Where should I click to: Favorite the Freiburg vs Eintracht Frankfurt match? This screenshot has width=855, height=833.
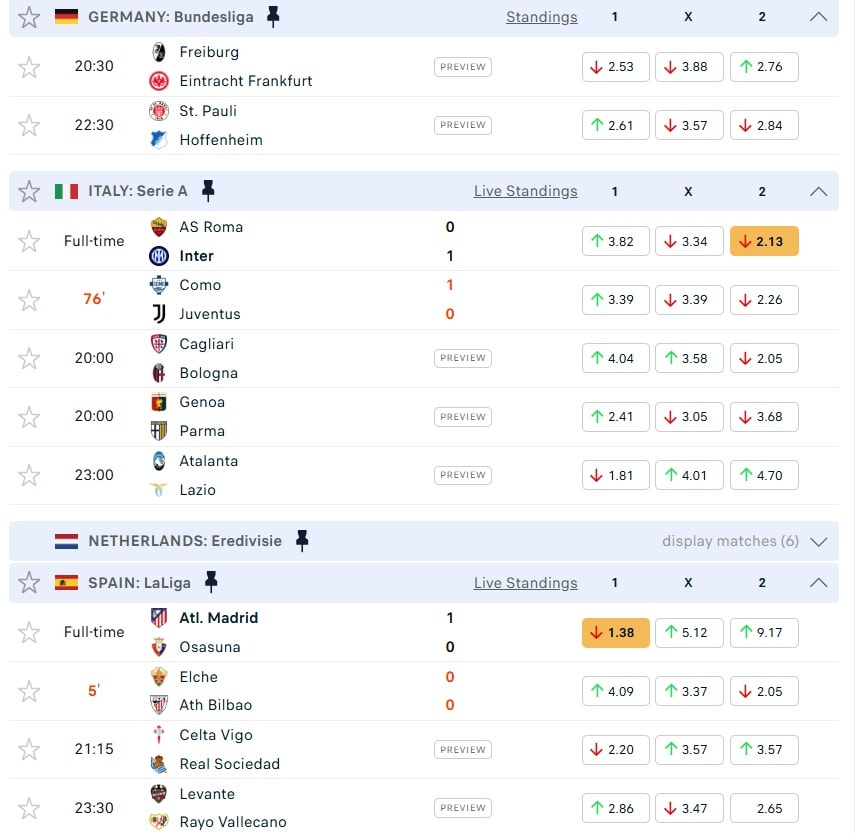(30, 67)
